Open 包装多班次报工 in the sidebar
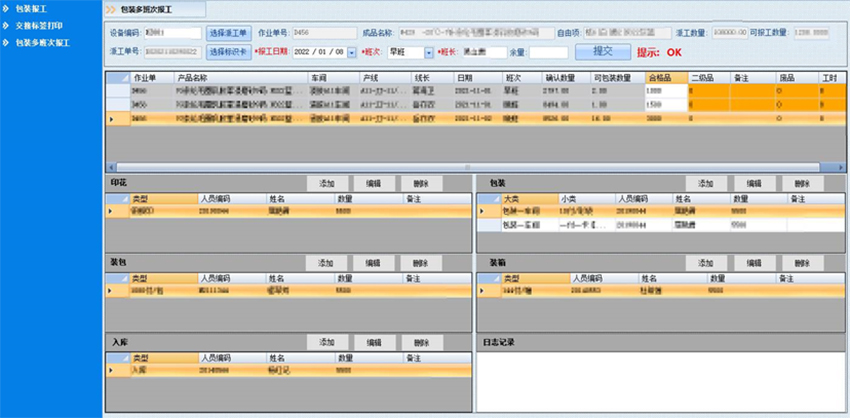The height and width of the screenshot is (418, 850). [x=42, y=42]
